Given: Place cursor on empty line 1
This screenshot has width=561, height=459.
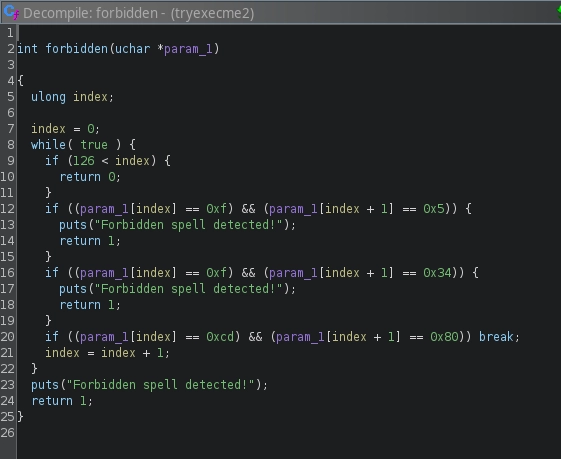Looking at the screenshot, I should 286,33.
